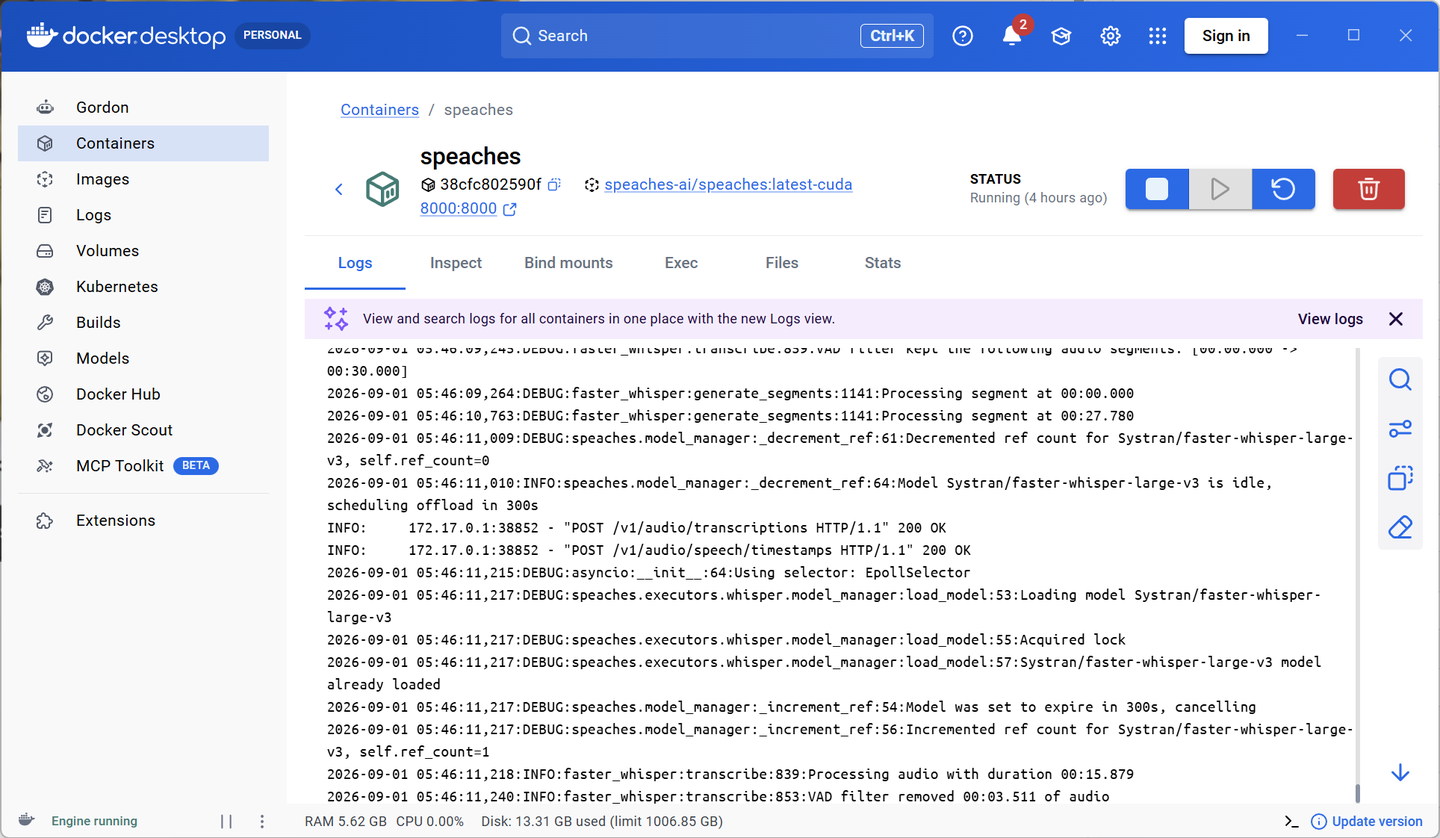Click the Containers breadcrumb link
This screenshot has width=1440, height=838.
pyautogui.click(x=380, y=110)
